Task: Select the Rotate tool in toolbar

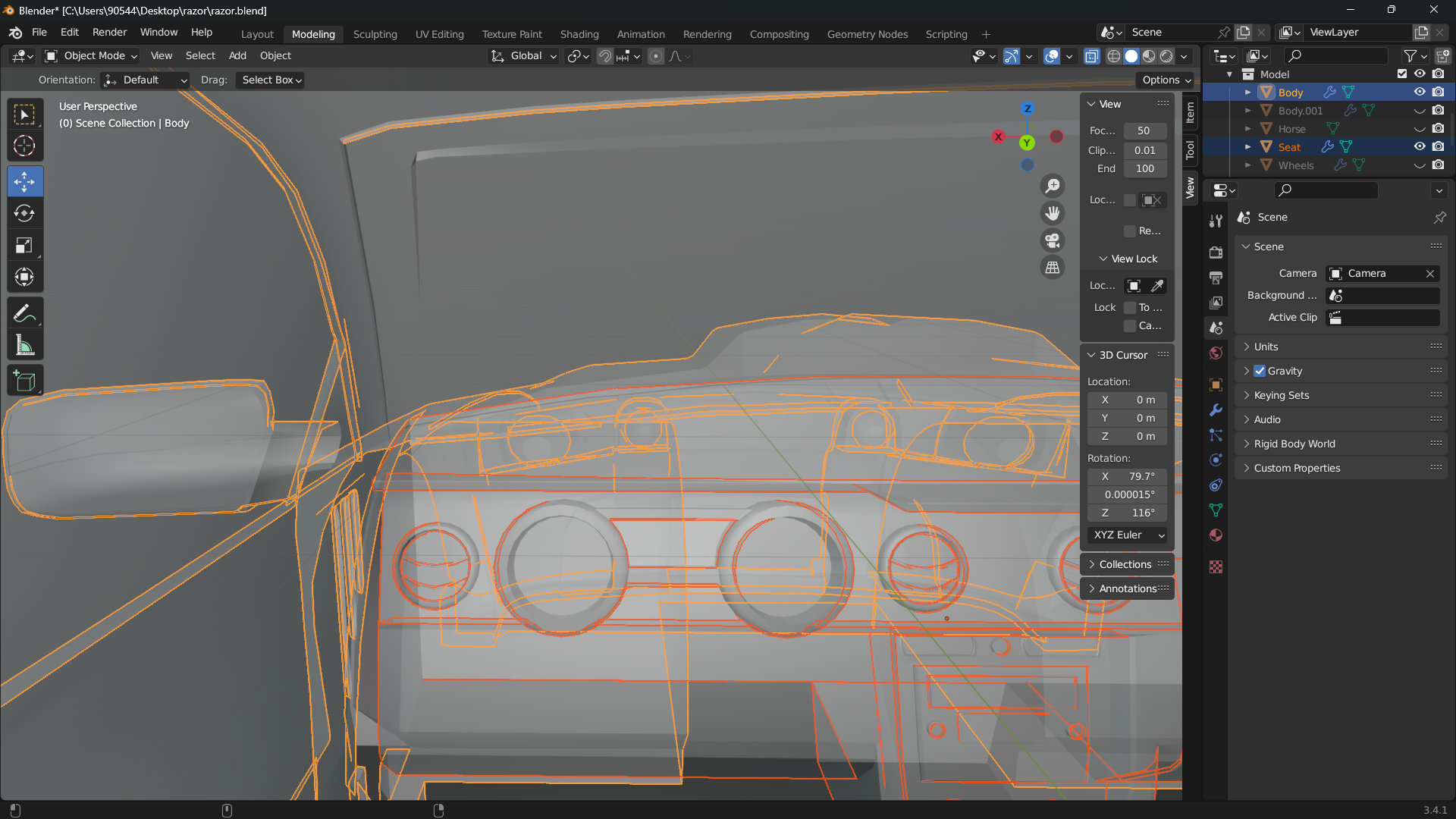Action: (24, 214)
